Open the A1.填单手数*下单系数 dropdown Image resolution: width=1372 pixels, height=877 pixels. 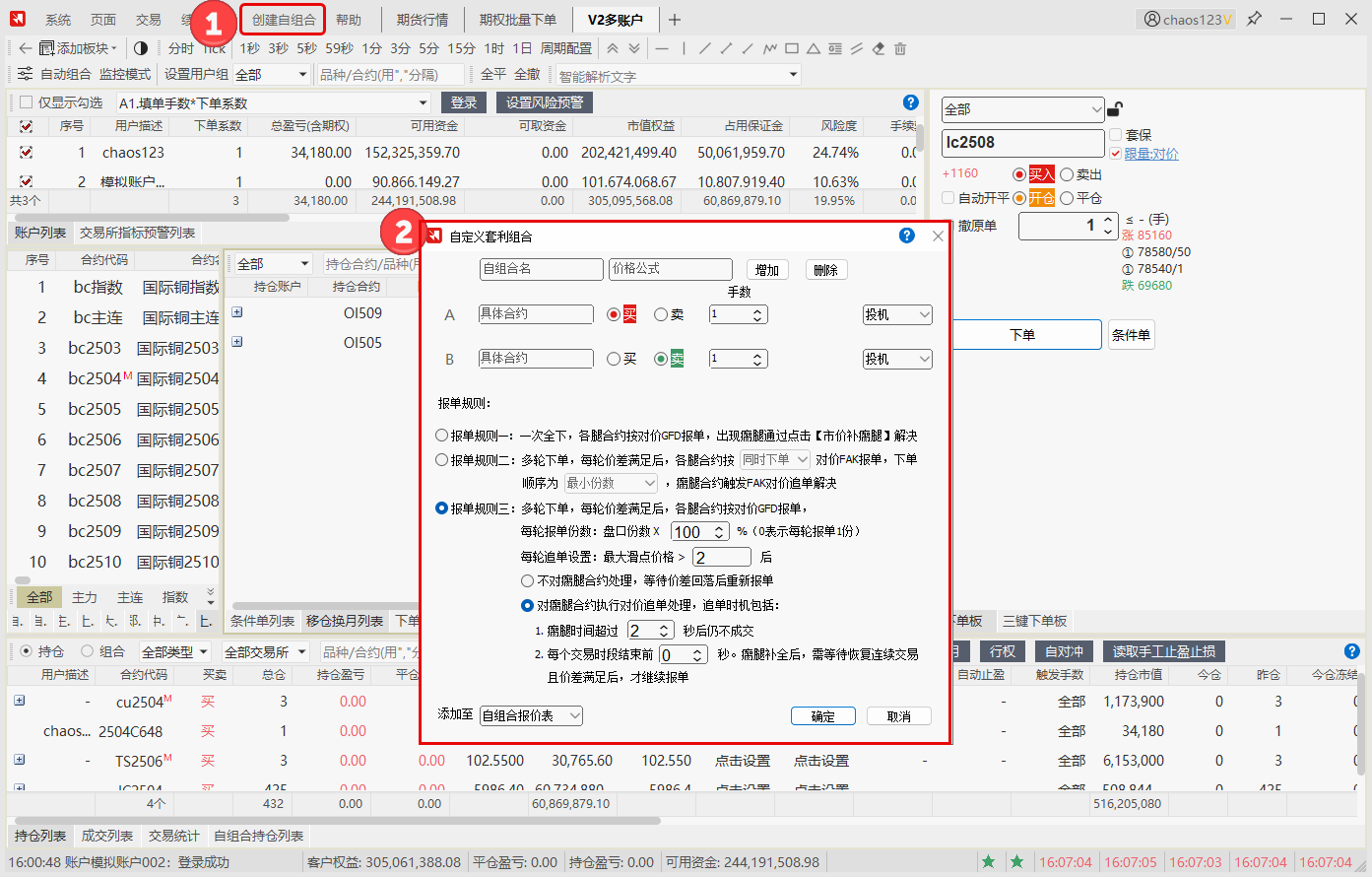click(x=273, y=102)
